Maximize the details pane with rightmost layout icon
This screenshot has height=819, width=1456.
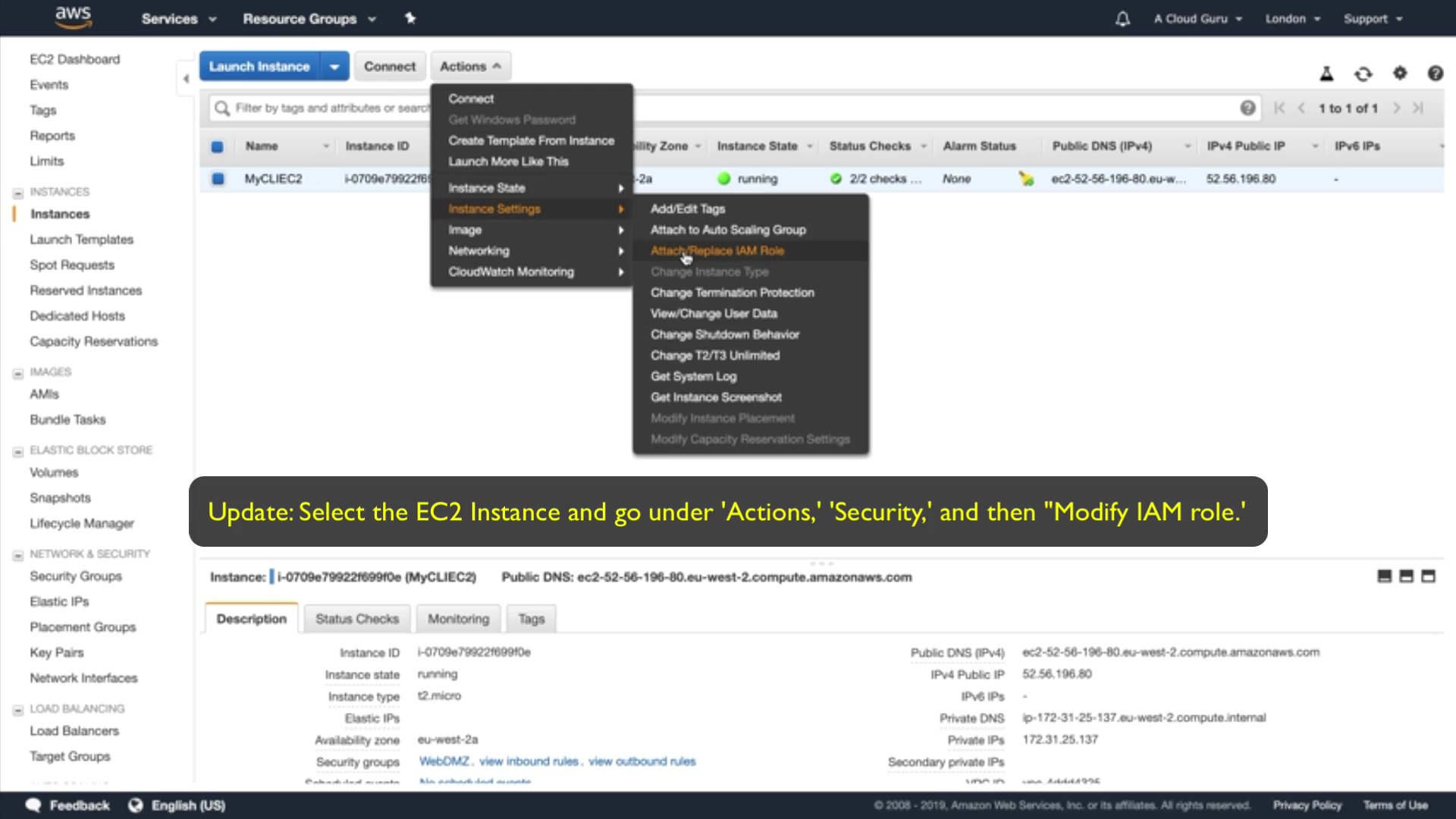point(1428,576)
